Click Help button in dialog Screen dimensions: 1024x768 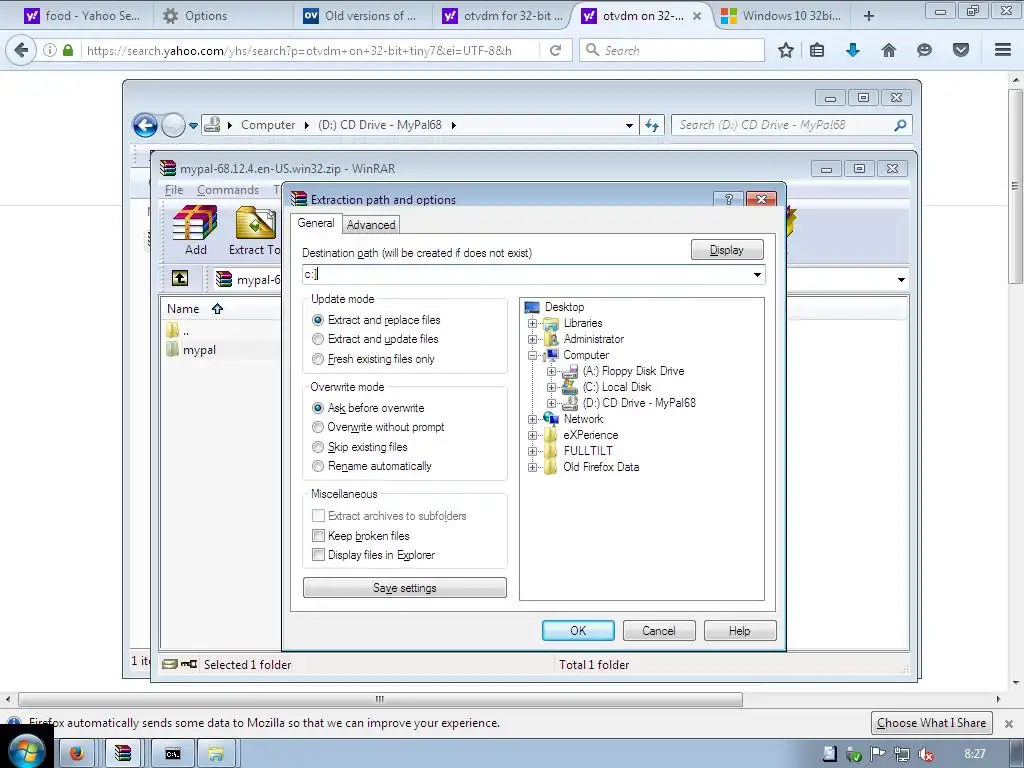[x=740, y=630]
